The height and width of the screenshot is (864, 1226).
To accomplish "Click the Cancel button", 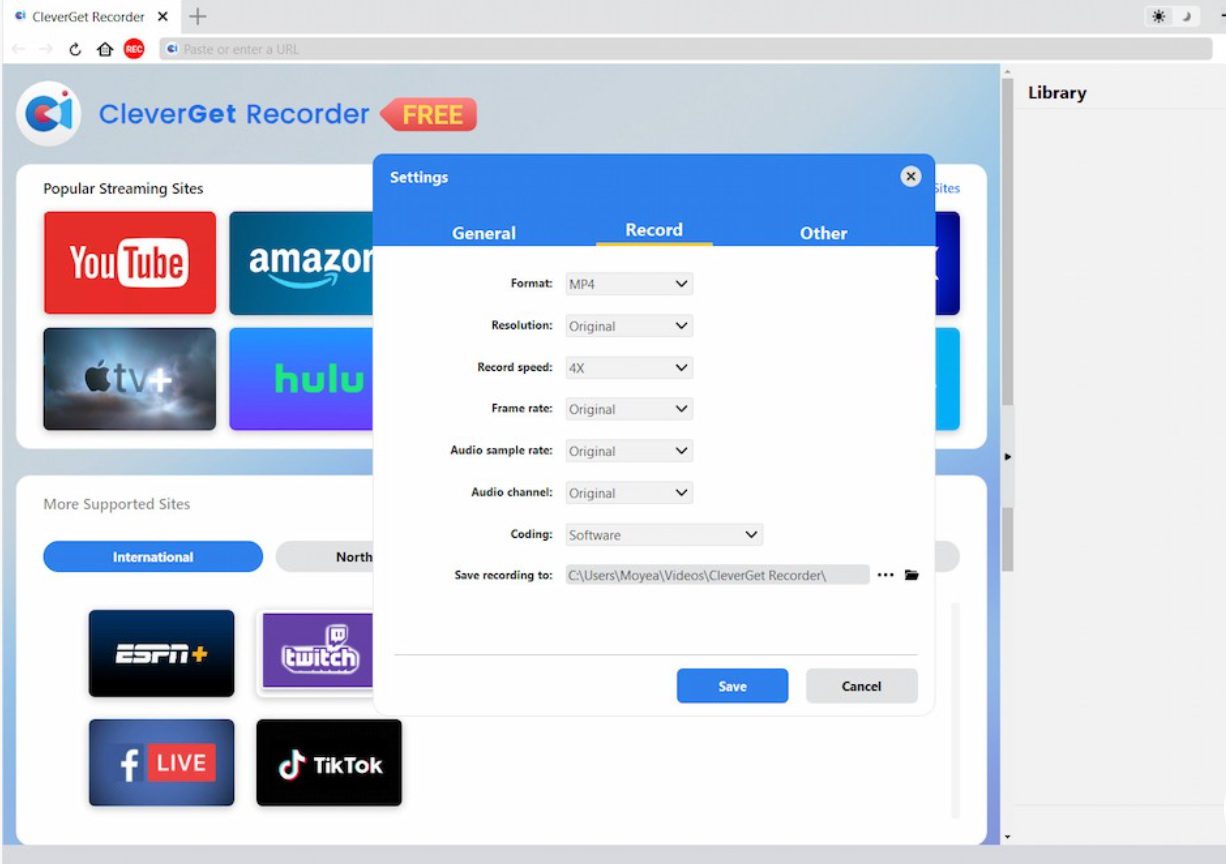I will pos(861,686).
